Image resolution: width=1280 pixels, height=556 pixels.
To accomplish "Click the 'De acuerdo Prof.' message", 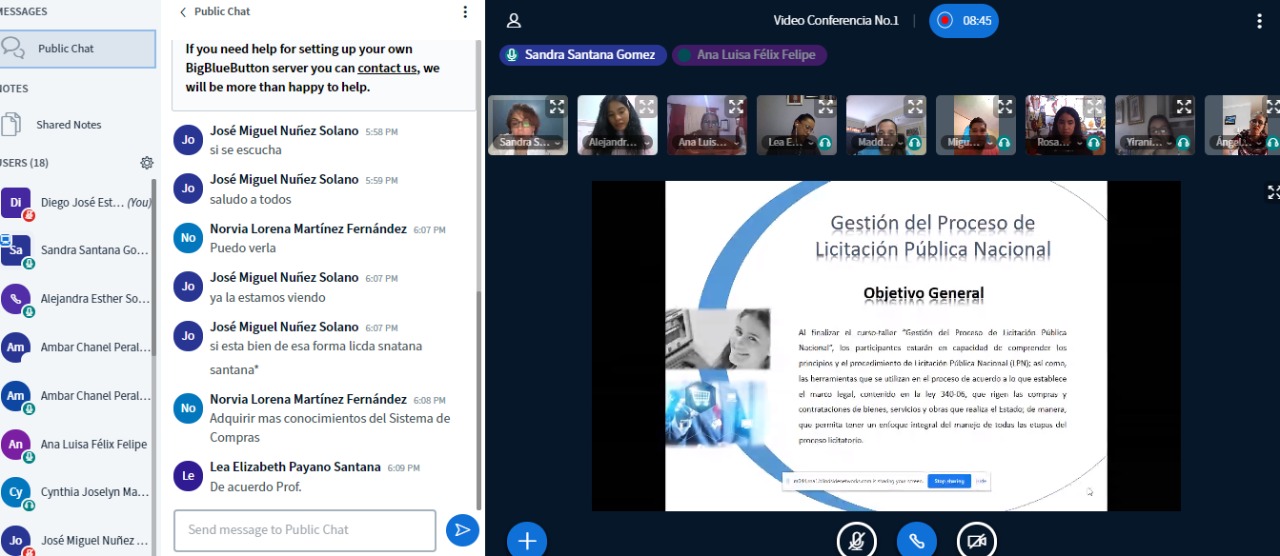I will point(255,487).
